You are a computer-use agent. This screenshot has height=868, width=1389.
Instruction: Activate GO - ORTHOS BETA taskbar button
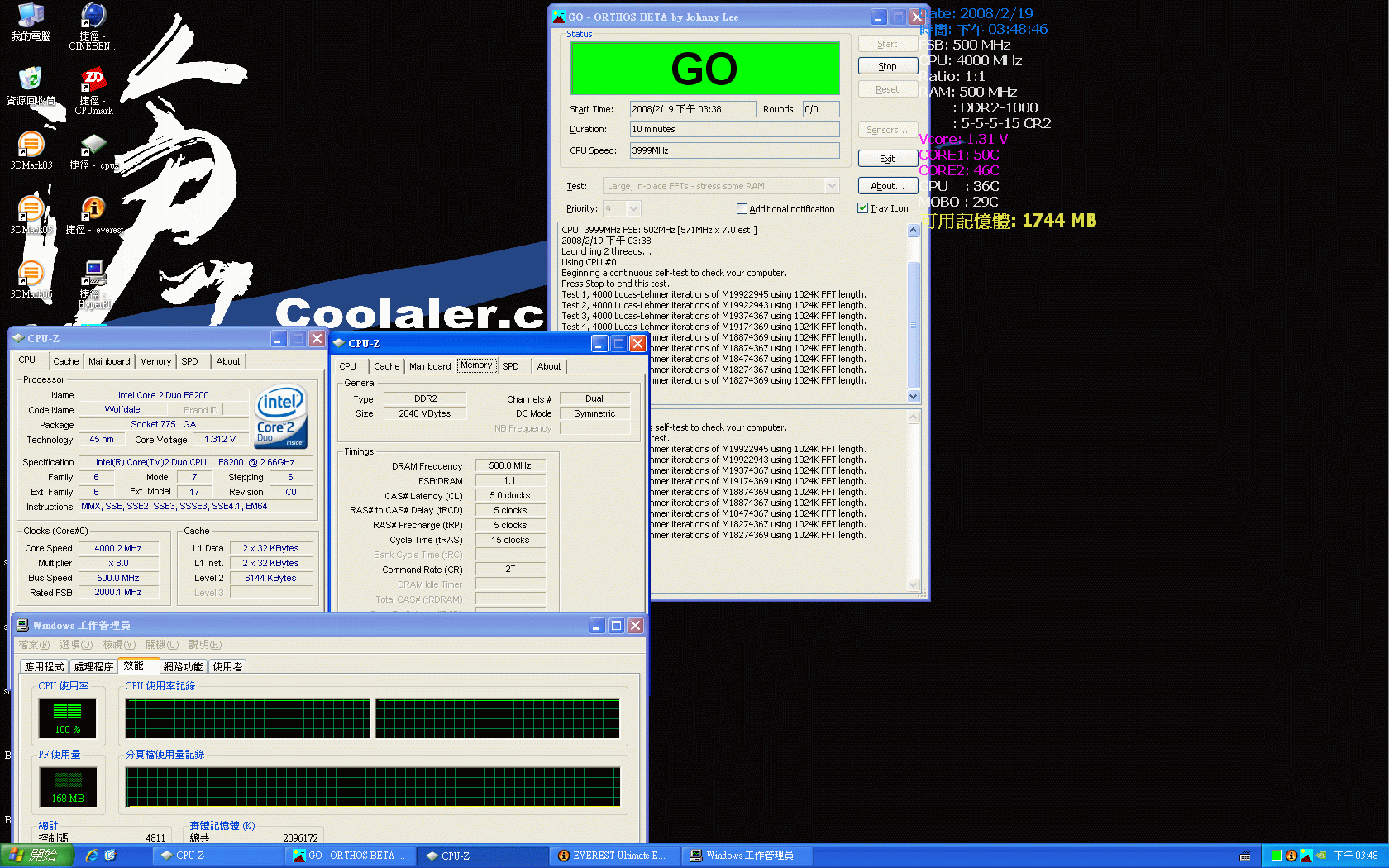350,856
